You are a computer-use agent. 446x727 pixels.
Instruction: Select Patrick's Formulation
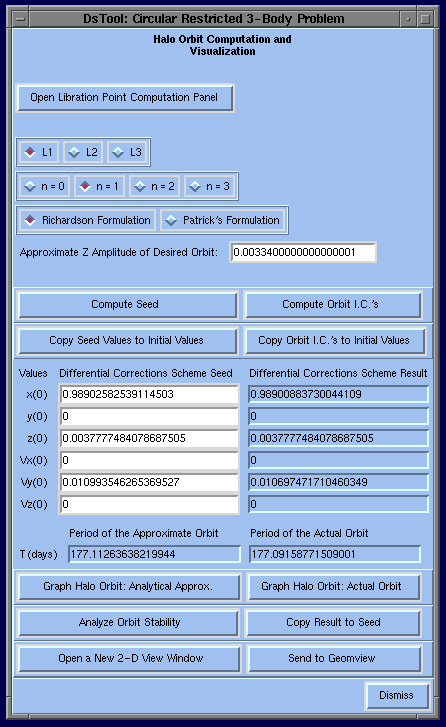click(223, 220)
